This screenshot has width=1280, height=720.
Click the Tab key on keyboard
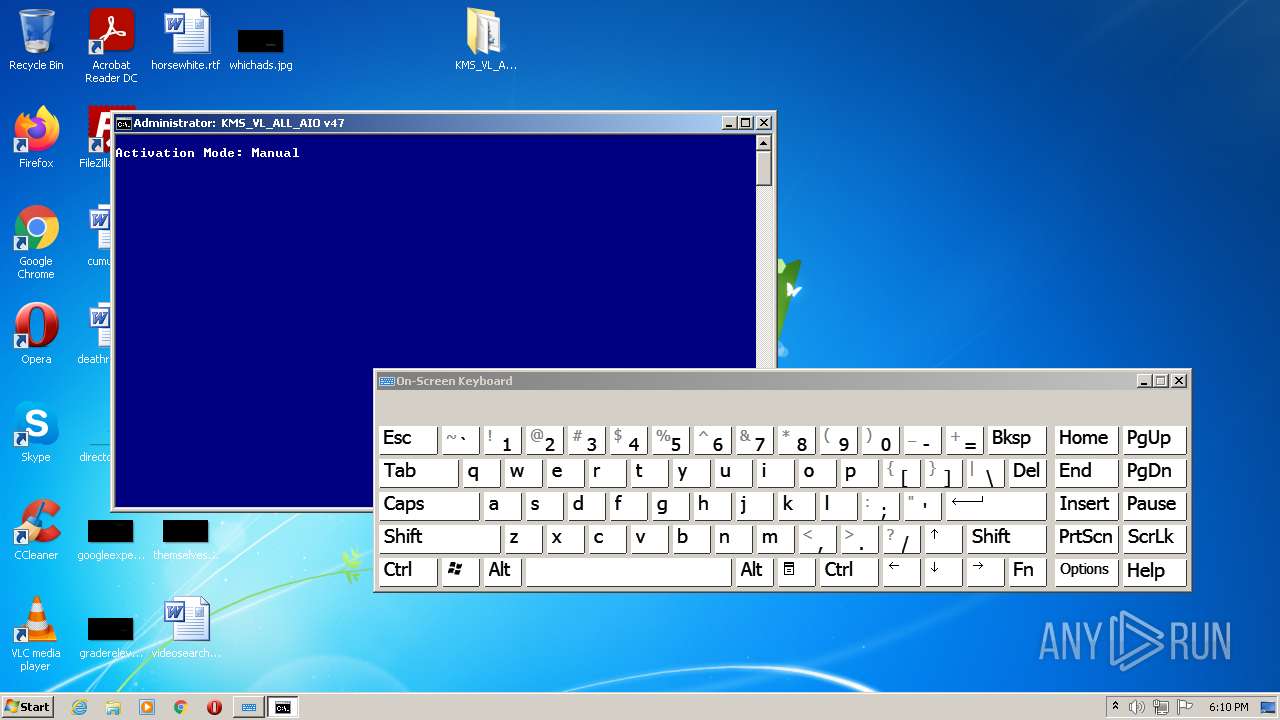tap(419, 471)
